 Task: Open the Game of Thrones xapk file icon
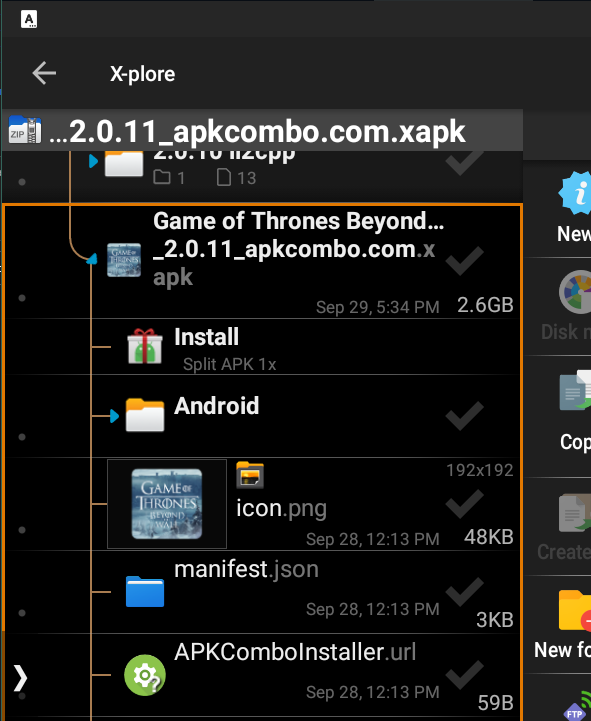(124, 260)
